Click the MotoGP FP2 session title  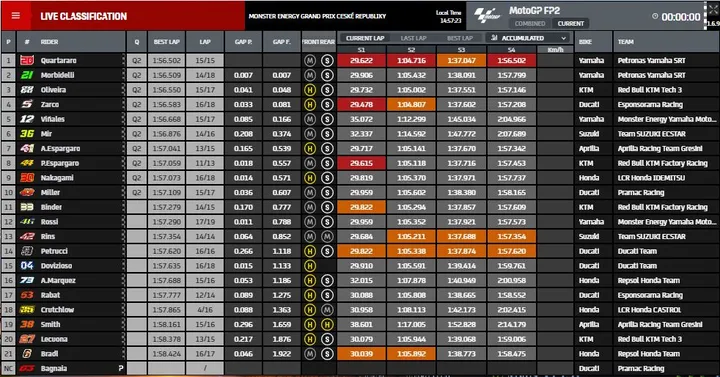pos(534,10)
